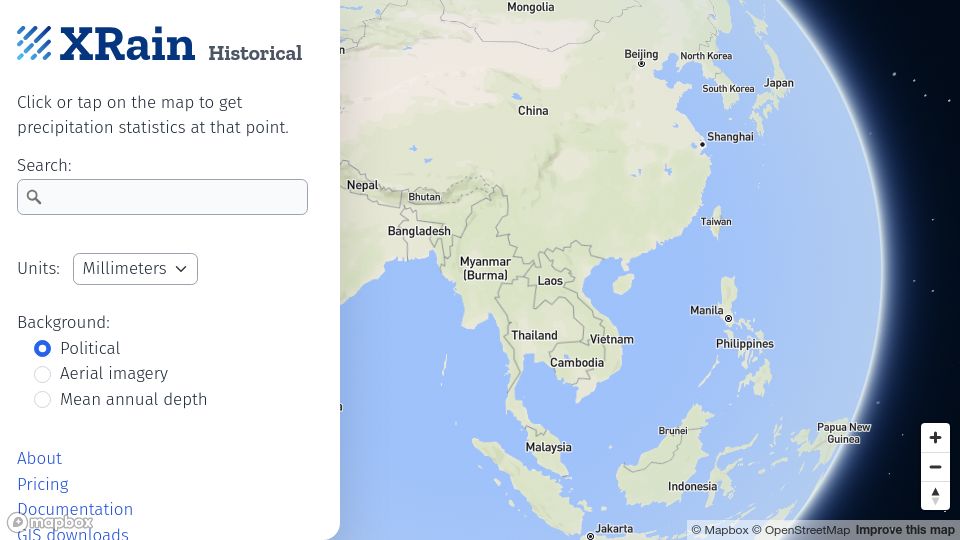Click the Cambodia label on the map
960x540 pixels.
pos(576,362)
